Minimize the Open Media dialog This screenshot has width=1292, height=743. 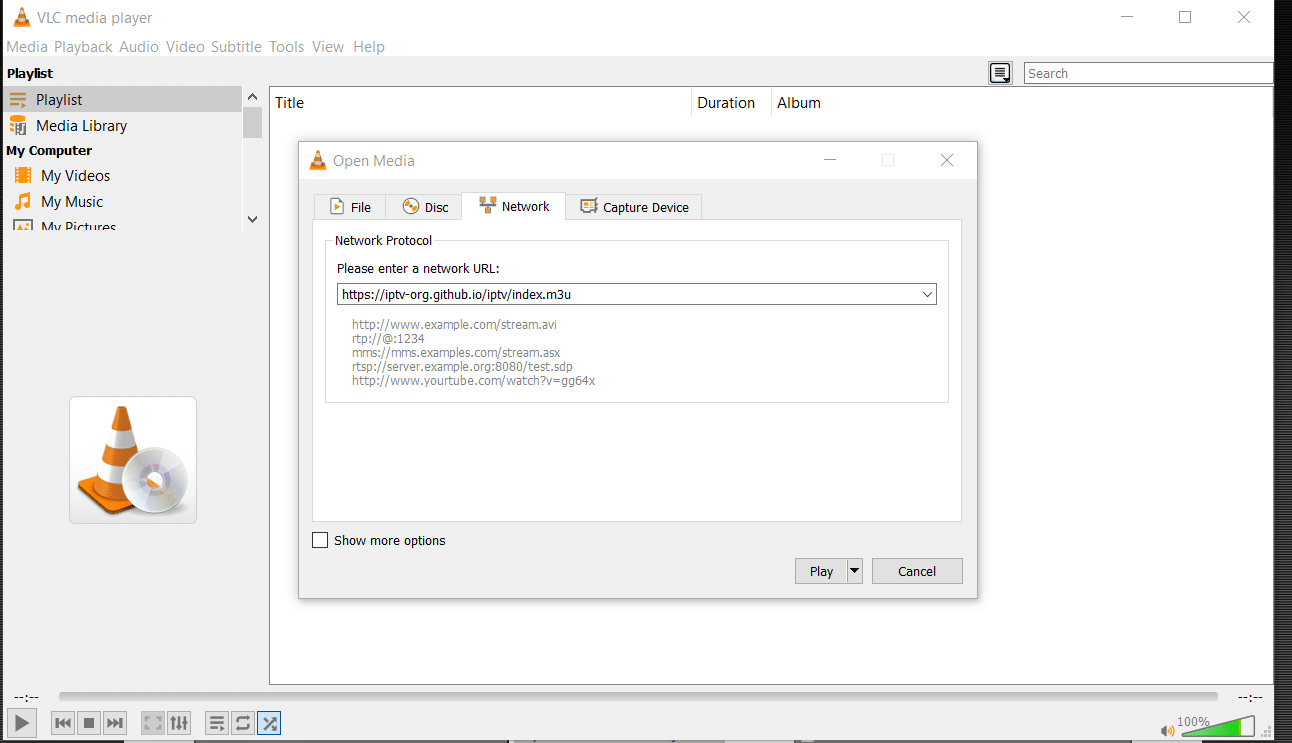(x=829, y=160)
